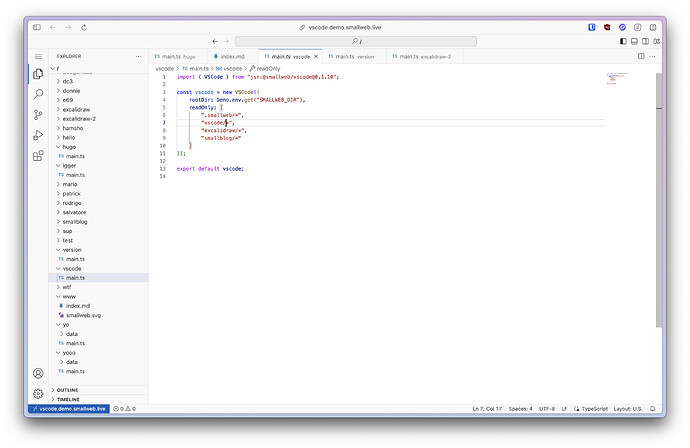Change the UTF-8 file encoding
Viewport: 690px width, 448px height.
point(547,409)
